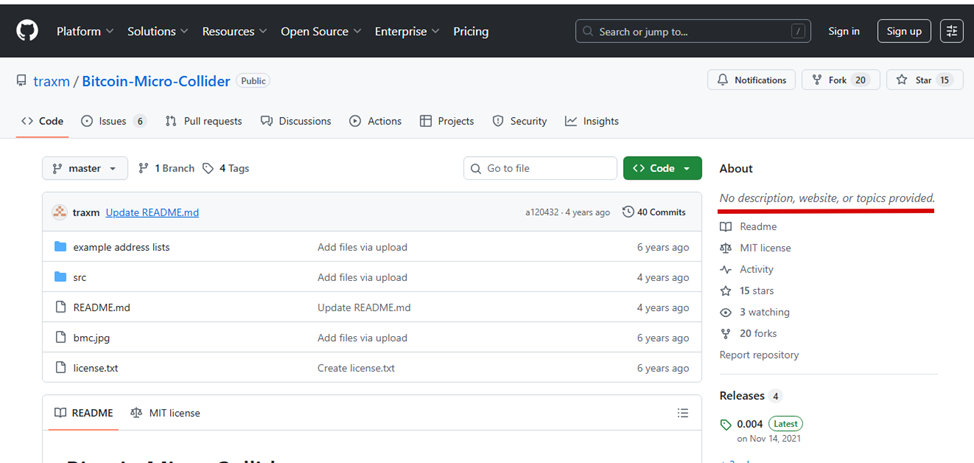Click the 40 Commits history icon
Image resolution: width=974 pixels, height=463 pixels.
point(628,212)
